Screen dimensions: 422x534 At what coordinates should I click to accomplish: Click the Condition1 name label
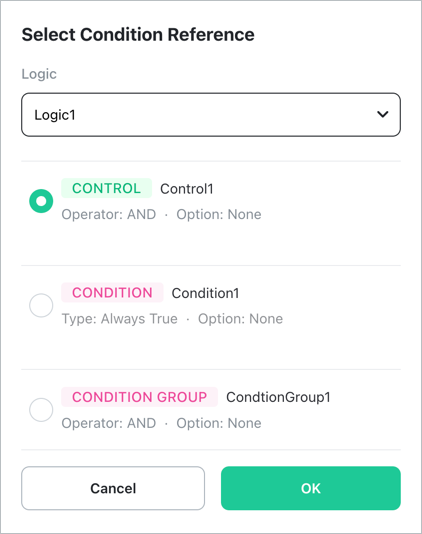205,293
